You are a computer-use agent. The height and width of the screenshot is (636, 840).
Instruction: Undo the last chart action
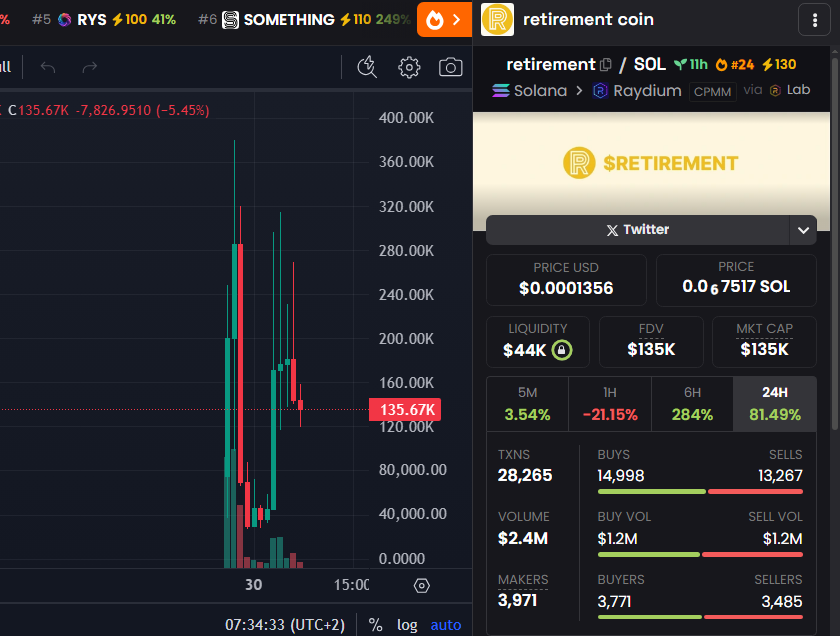click(48, 67)
